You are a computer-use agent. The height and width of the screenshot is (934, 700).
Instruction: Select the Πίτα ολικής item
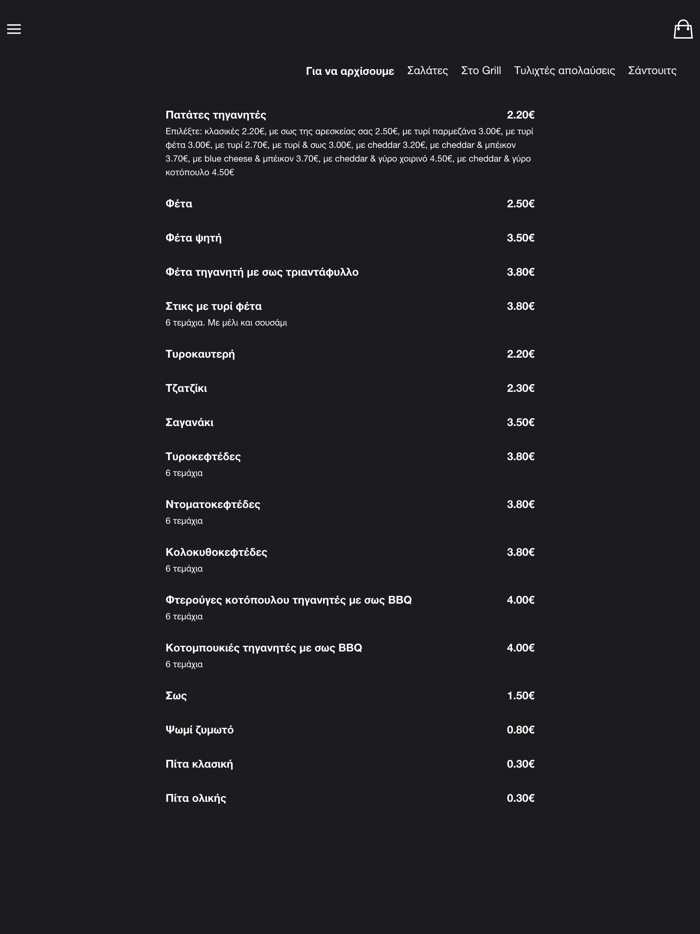[196, 798]
